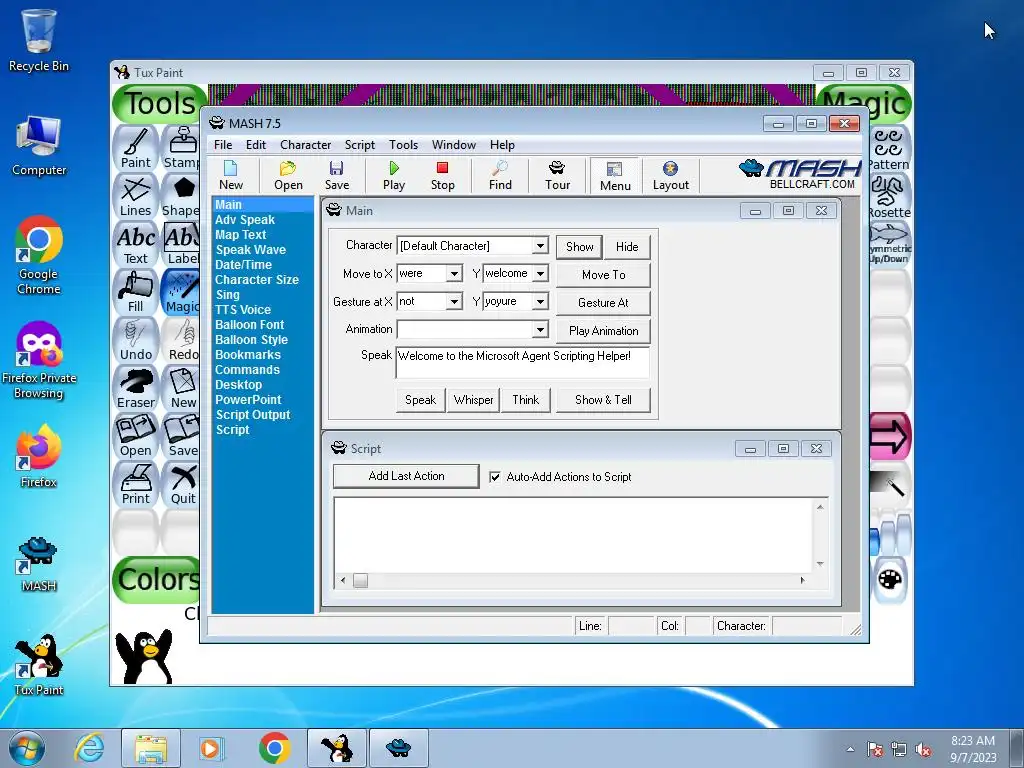Select the Rosette magic tool in Tux Paint

(889, 197)
